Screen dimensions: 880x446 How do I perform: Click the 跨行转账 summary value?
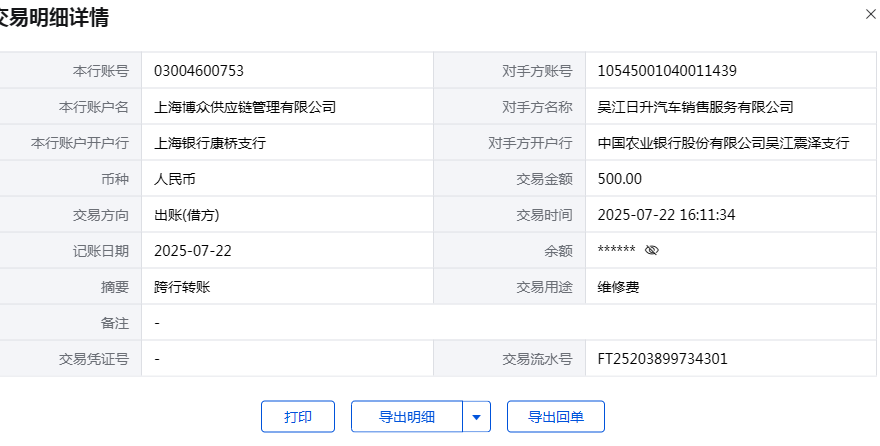pyautogui.click(x=182, y=287)
